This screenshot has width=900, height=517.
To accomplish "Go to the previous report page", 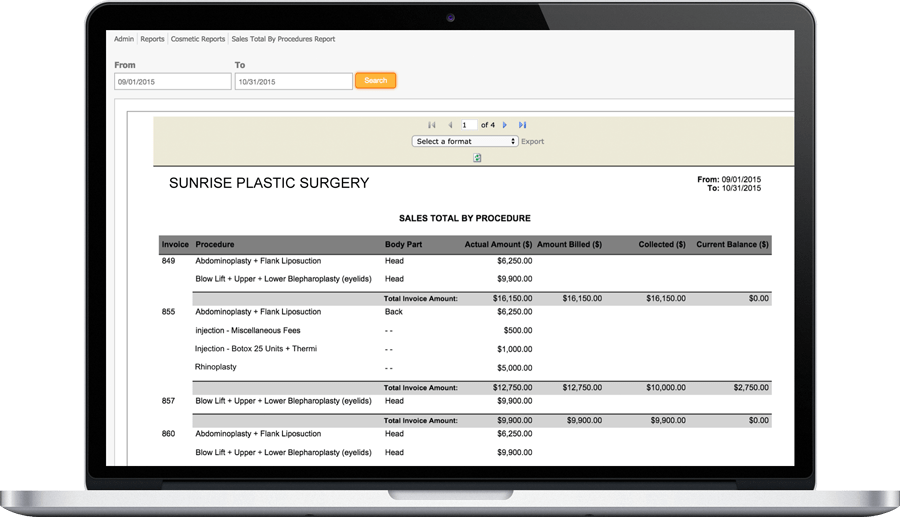I will pos(450,125).
